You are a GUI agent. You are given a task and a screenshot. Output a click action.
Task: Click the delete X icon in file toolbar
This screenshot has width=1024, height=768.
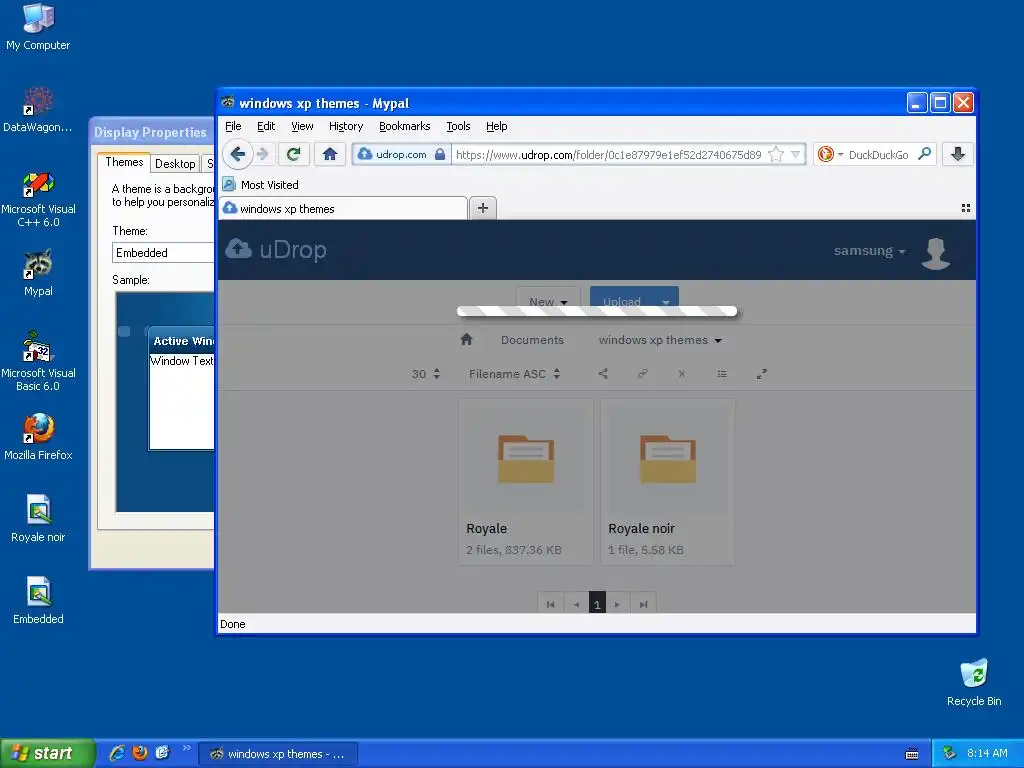(x=682, y=374)
